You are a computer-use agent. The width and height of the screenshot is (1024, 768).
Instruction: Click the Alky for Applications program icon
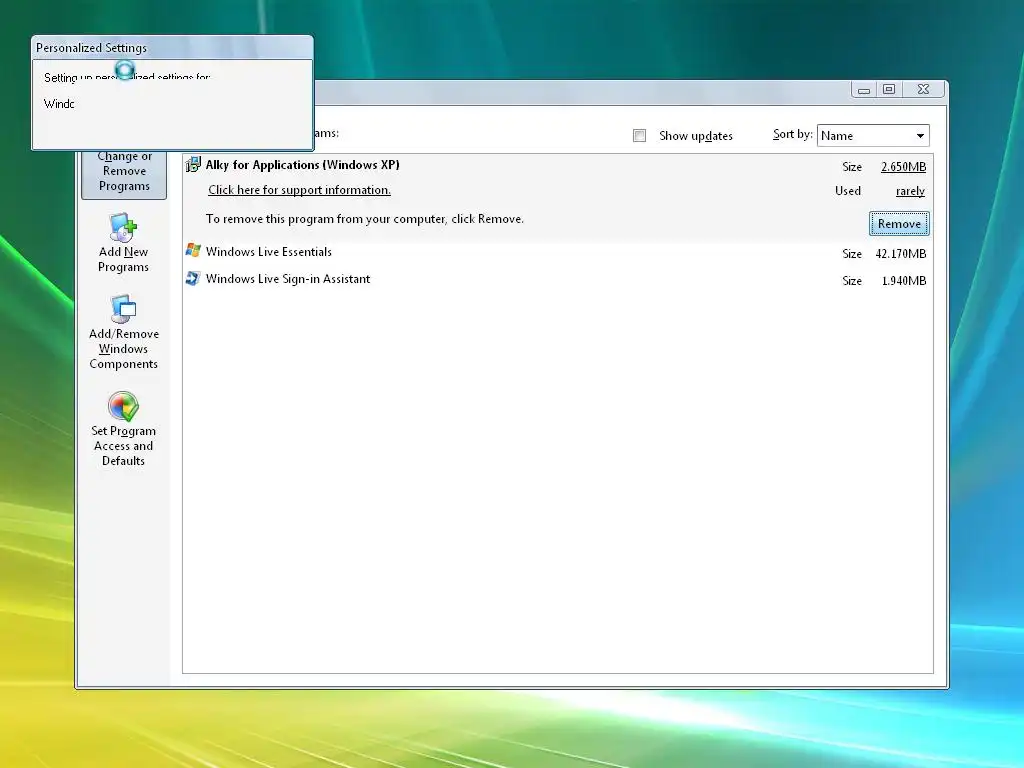click(193, 165)
